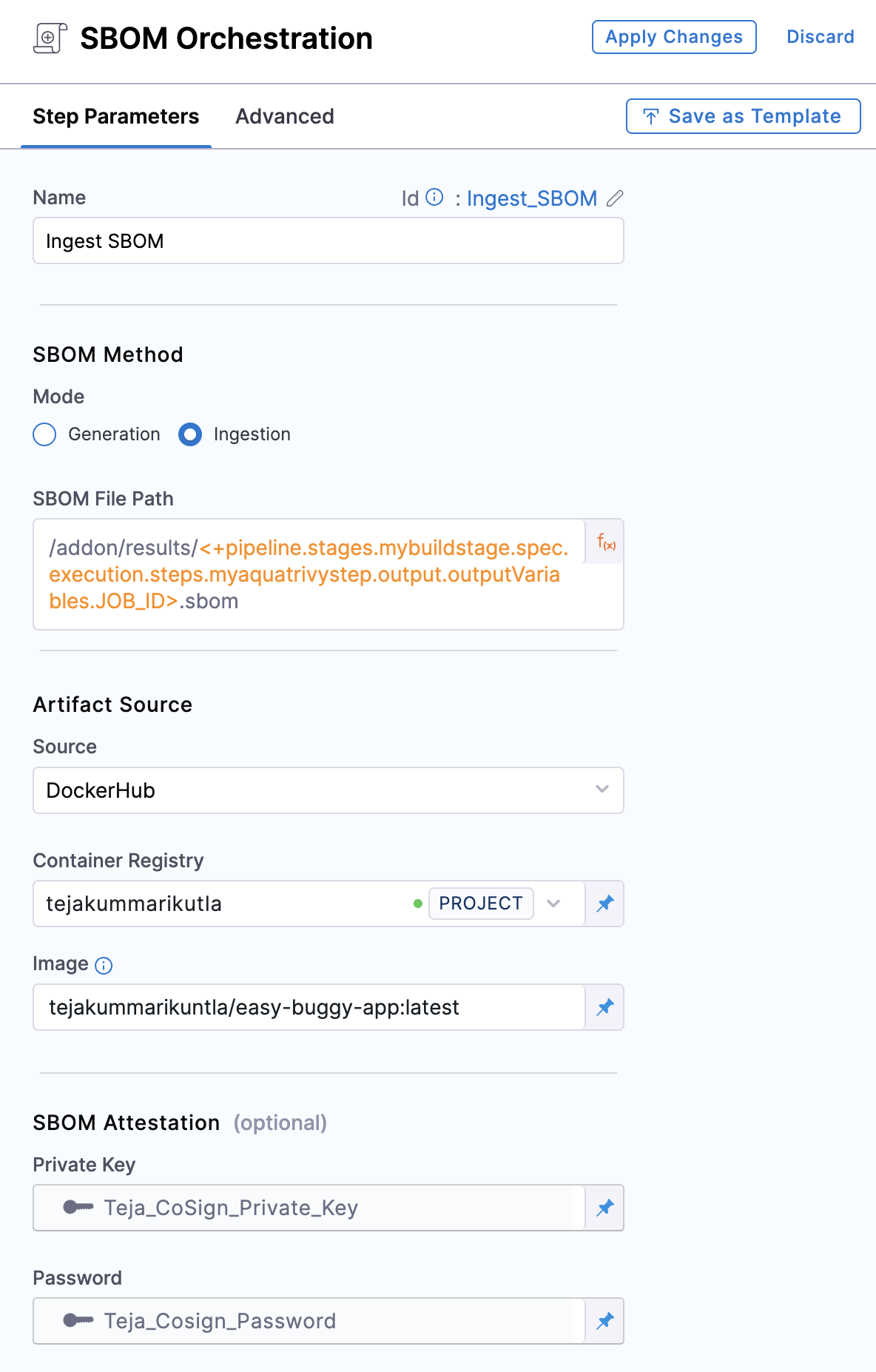Click the Name input field with Ingest SBOM
The image size is (876, 1372).
328,241
